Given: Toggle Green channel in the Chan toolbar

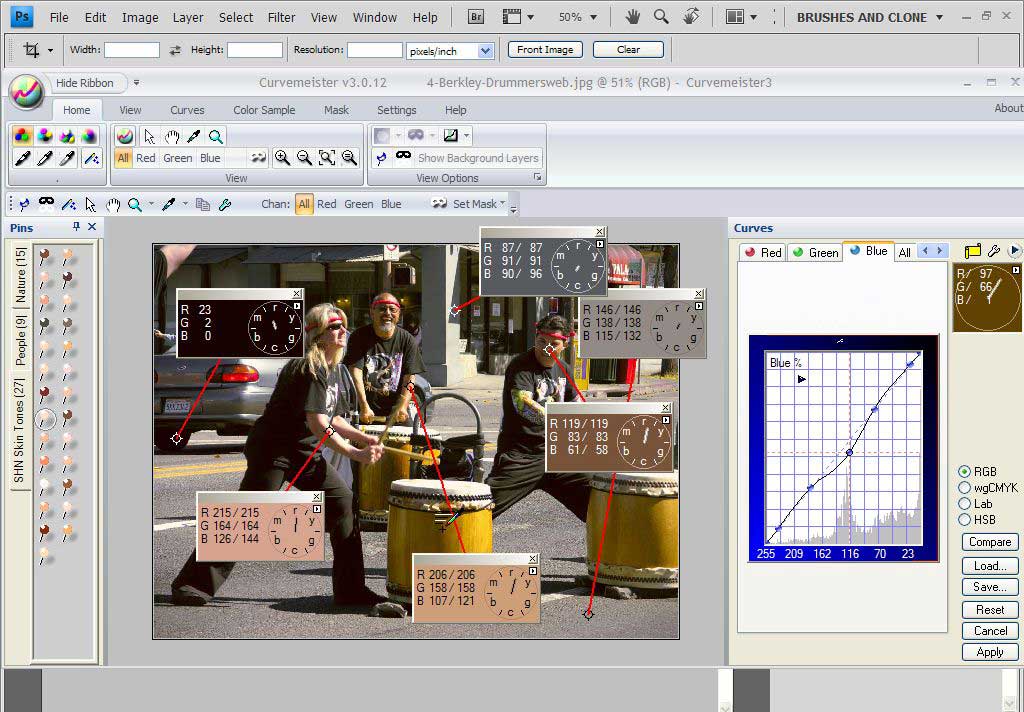Looking at the screenshot, I should click(359, 204).
